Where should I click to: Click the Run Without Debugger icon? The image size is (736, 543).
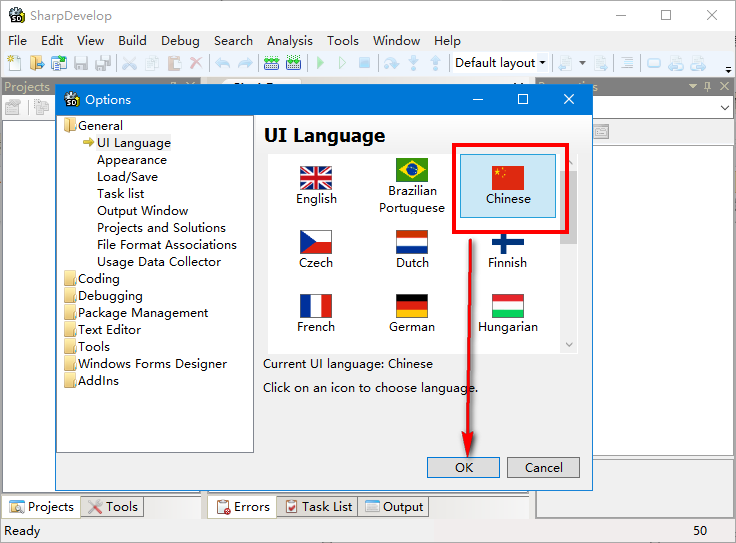[342, 62]
